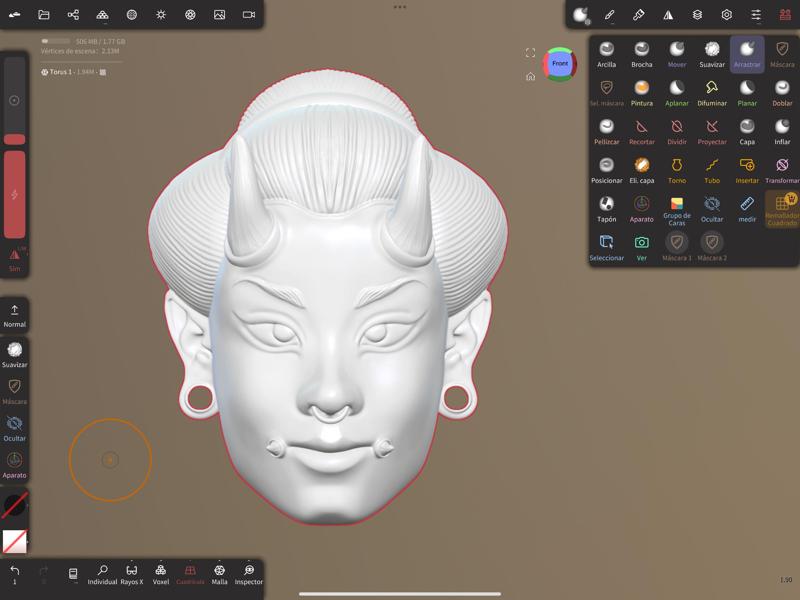Tap the Individual solo button
800x600 pixels.
(102, 574)
